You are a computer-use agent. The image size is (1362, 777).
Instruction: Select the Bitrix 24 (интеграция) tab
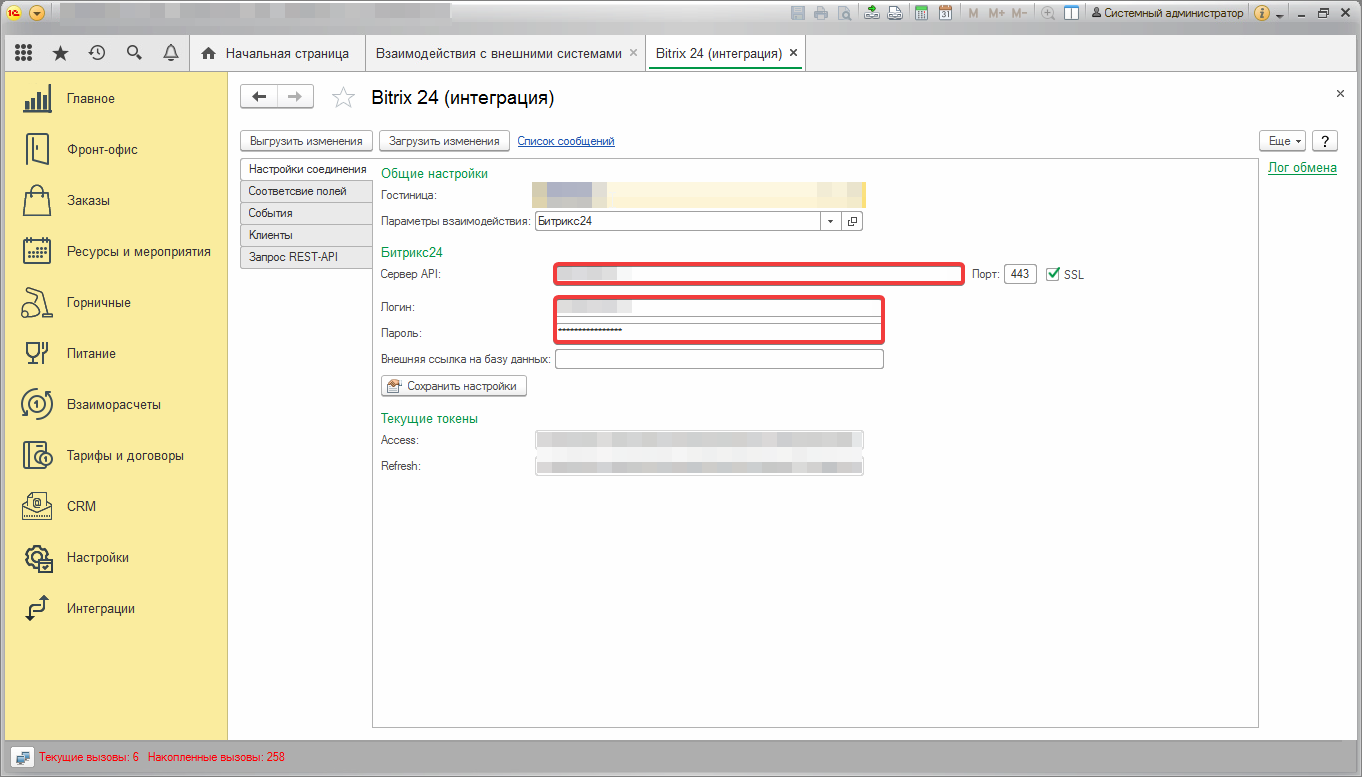pyautogui.click(x=718, y=53)
